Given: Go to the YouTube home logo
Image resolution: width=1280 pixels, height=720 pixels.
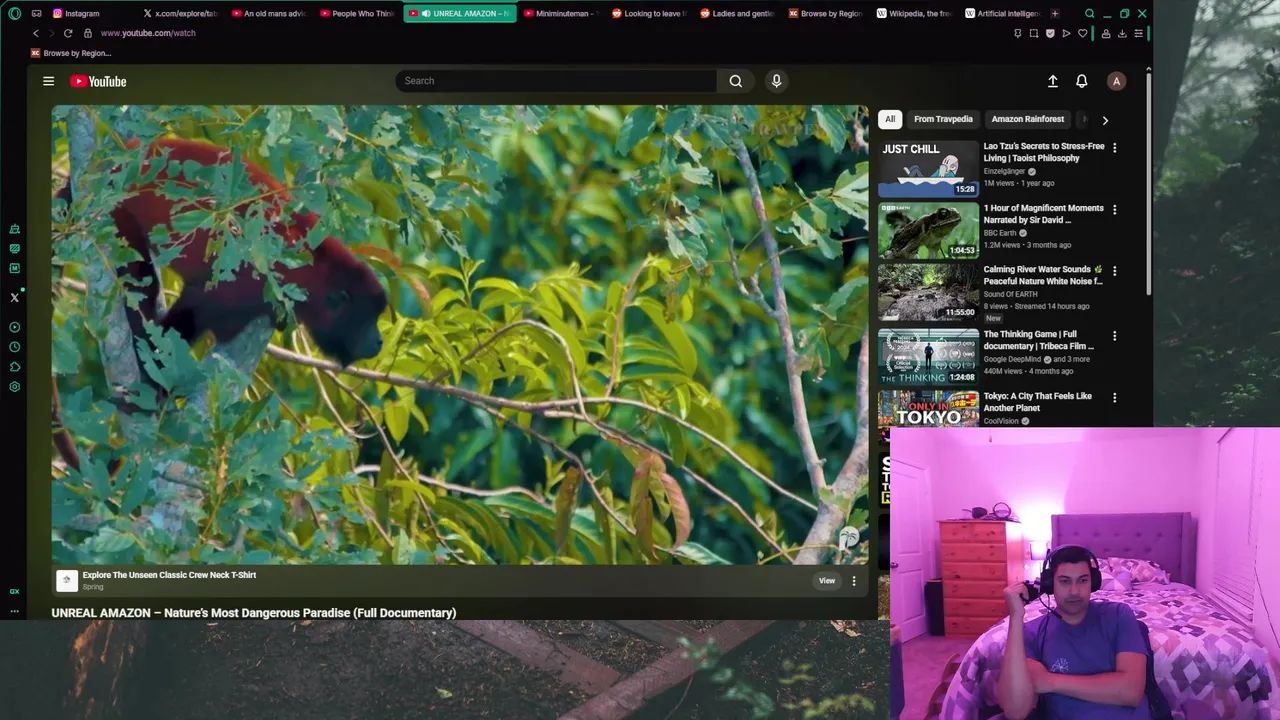Looking at the screenshot, I should tap(98, 81).
